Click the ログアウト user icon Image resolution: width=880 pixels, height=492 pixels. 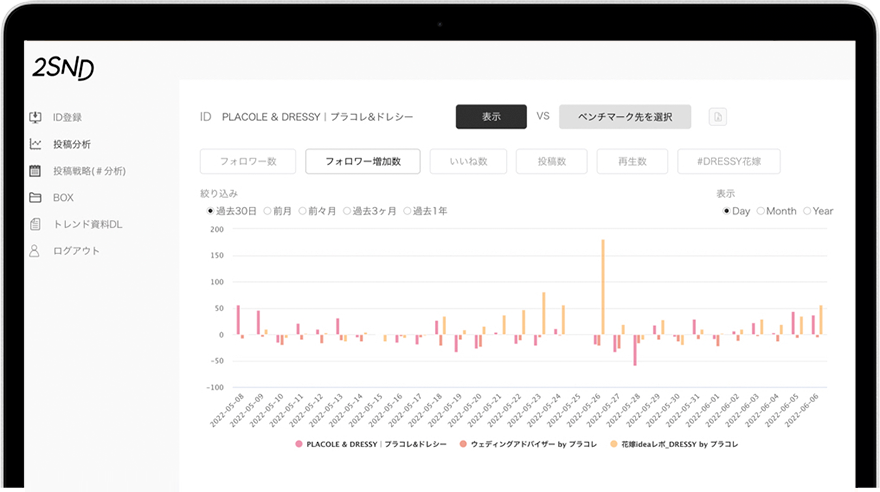pos(35,251)
